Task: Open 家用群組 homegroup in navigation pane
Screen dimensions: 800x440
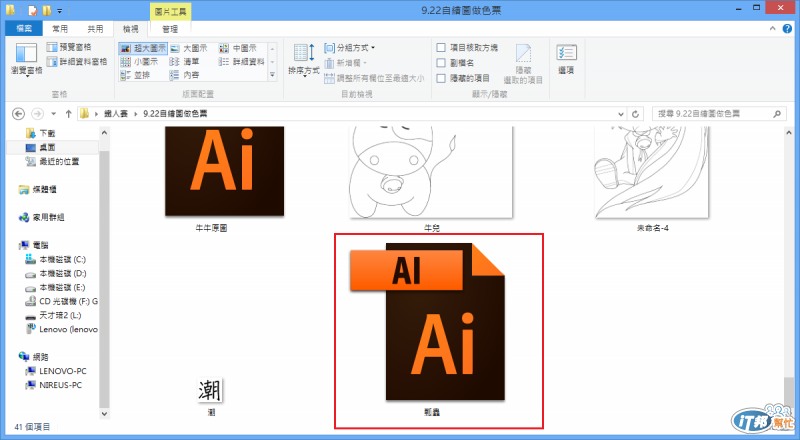Action: point(41,217)
